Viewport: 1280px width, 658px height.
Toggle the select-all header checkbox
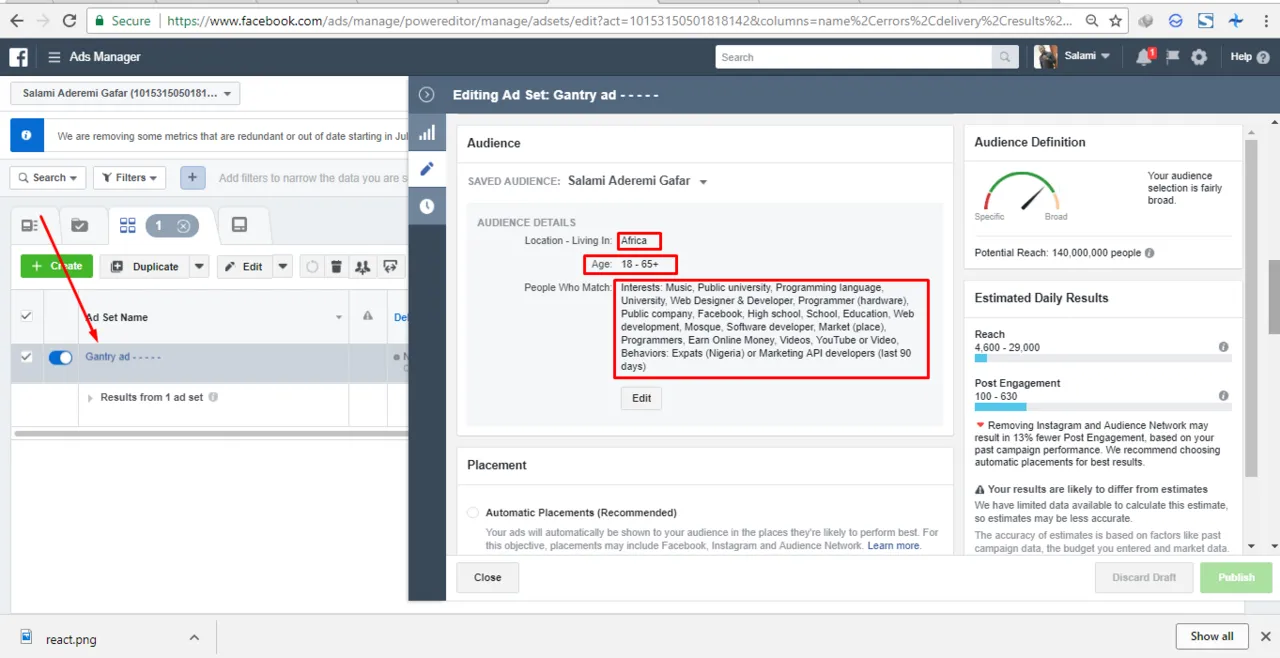(x=27, y=316)
